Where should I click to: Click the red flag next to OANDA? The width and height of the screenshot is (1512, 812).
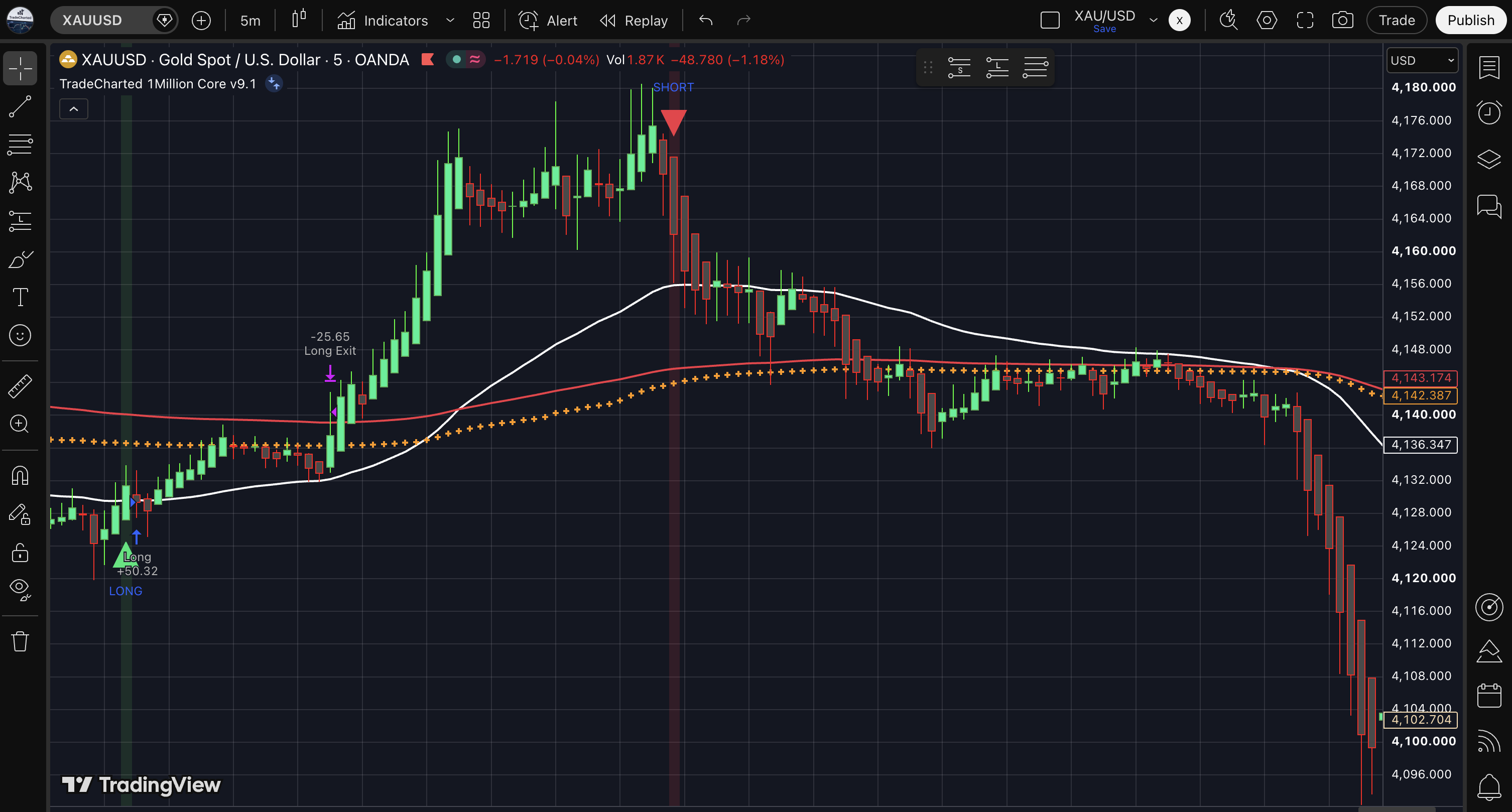[x=428, y=60]
